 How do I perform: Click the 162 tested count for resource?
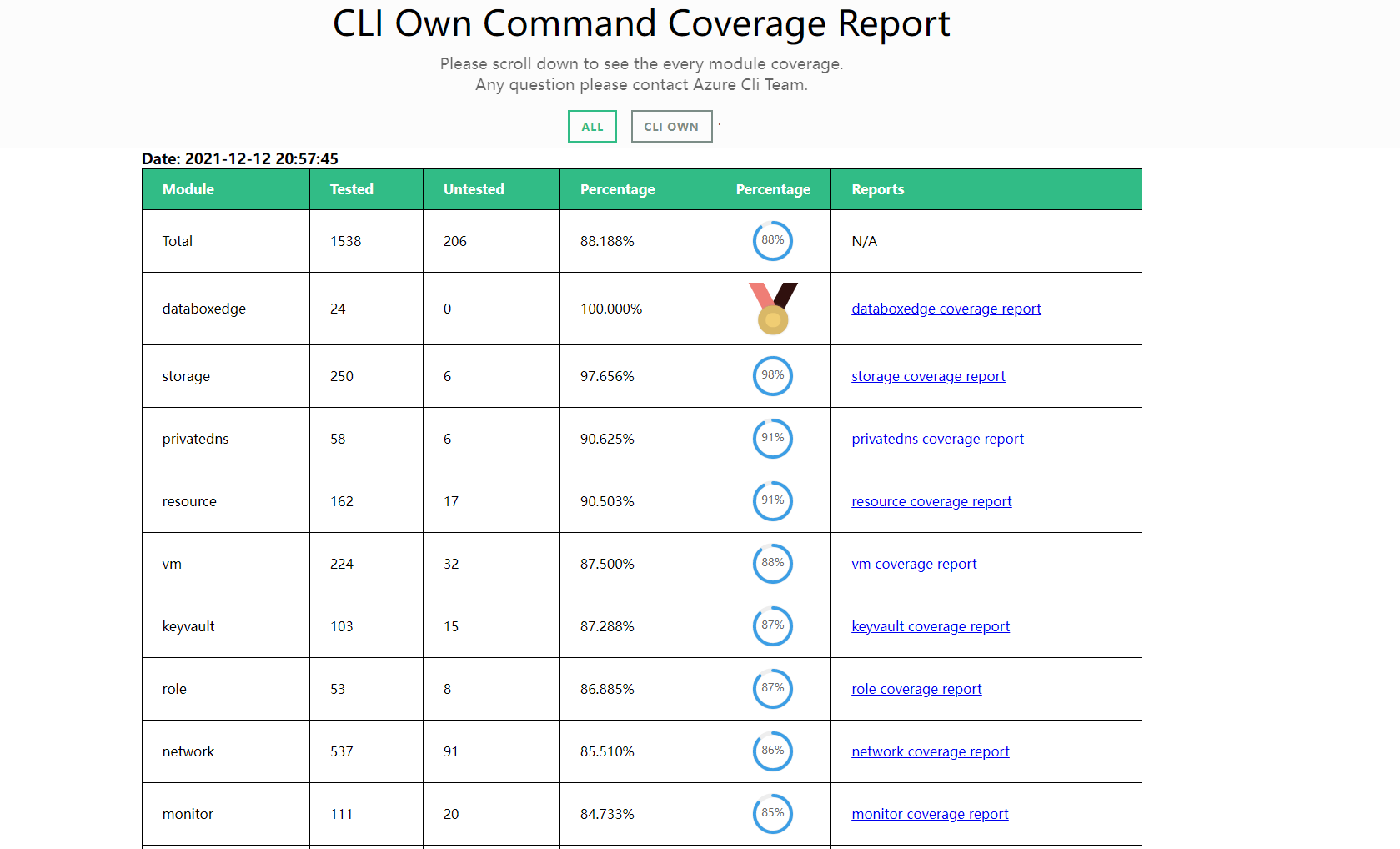tap(342, 501)
